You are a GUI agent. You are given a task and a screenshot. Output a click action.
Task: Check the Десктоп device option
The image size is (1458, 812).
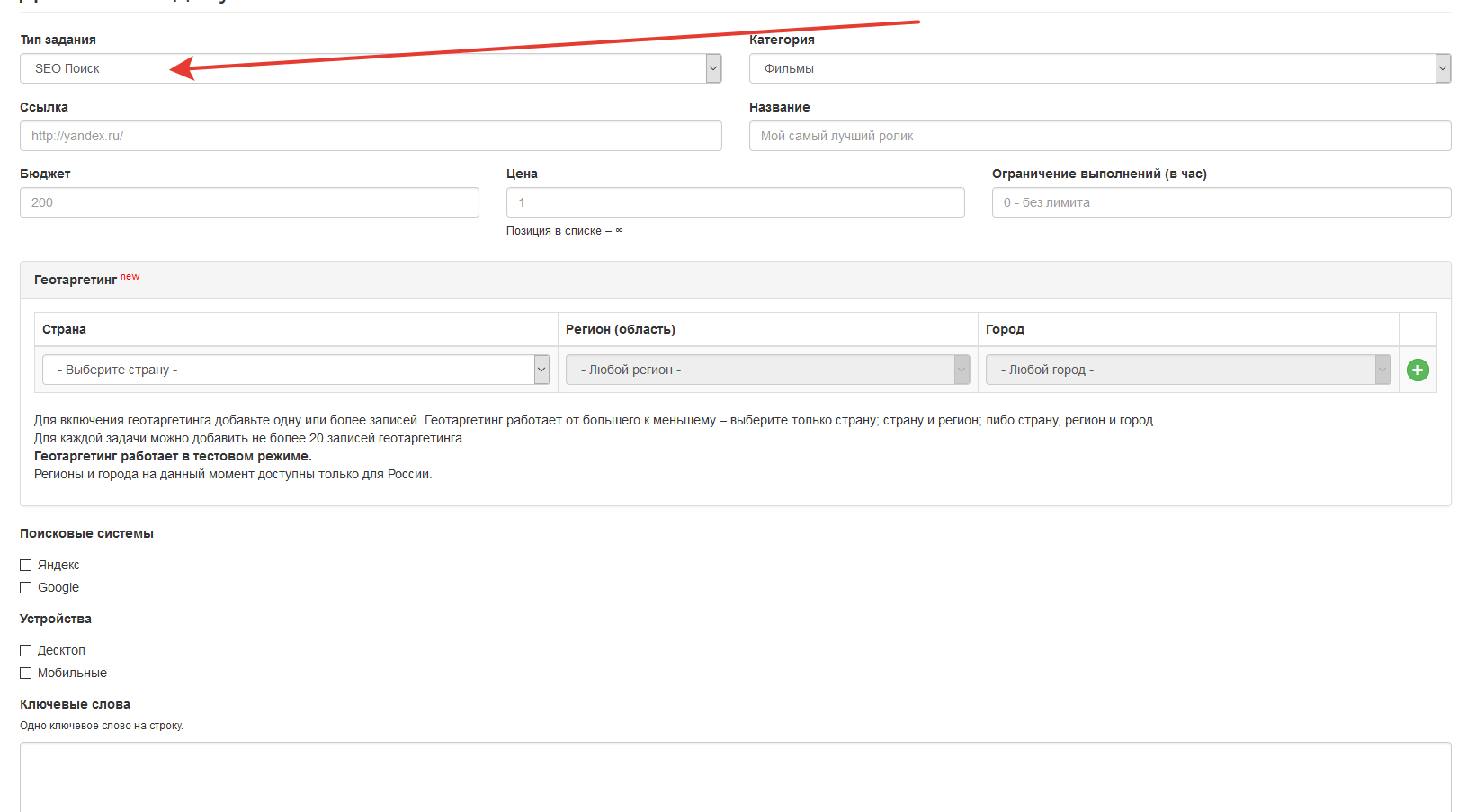pos(26,650)
